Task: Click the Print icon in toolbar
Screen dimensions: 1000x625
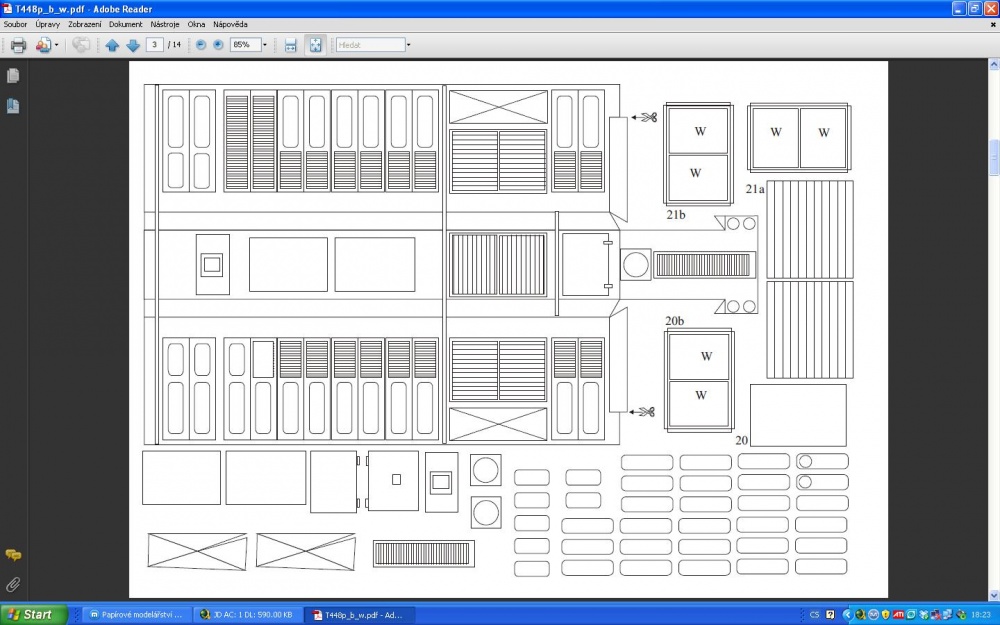Action: click(18, 45)
